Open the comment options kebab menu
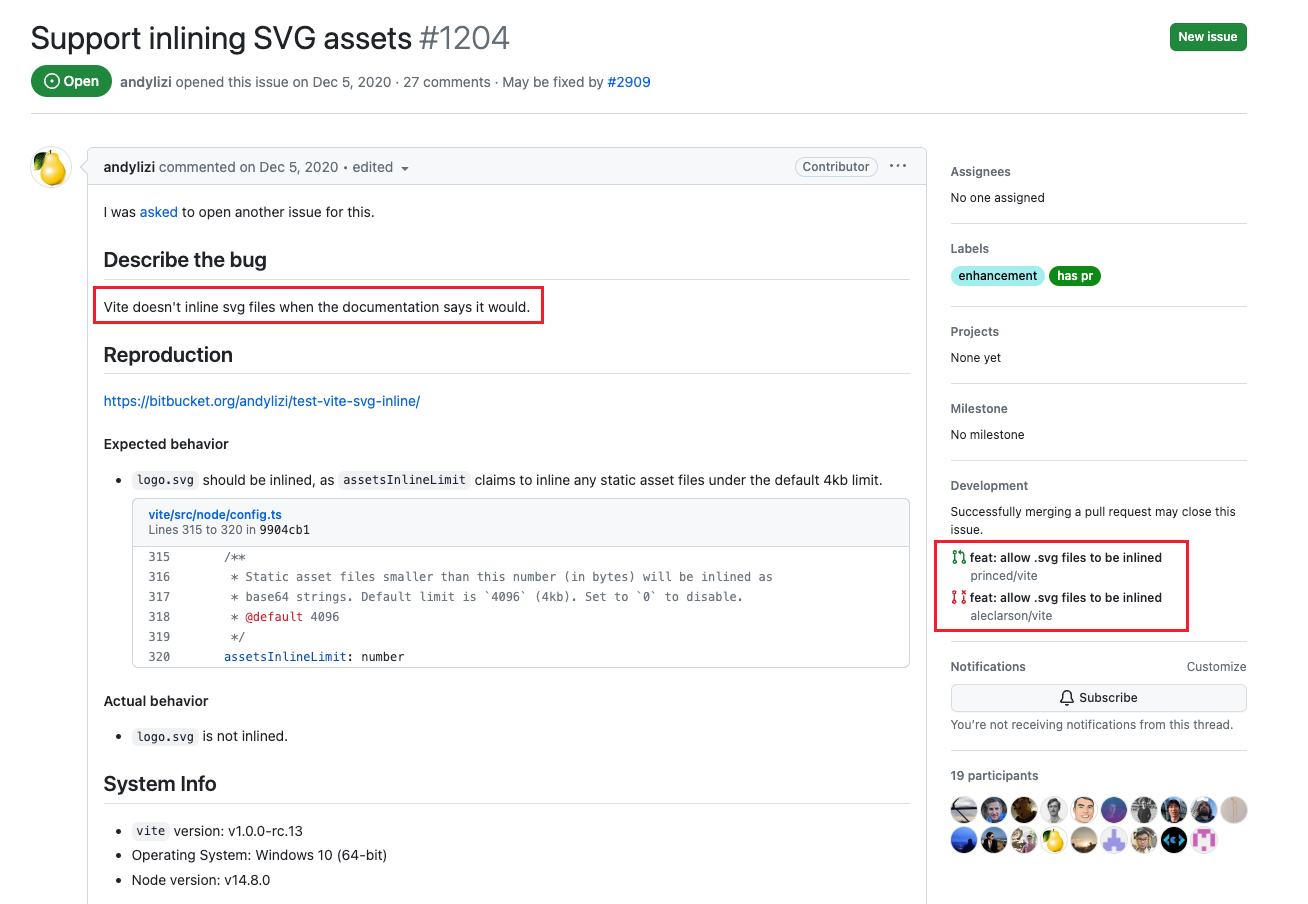1308x904 pixels. [x=897, y=166]
